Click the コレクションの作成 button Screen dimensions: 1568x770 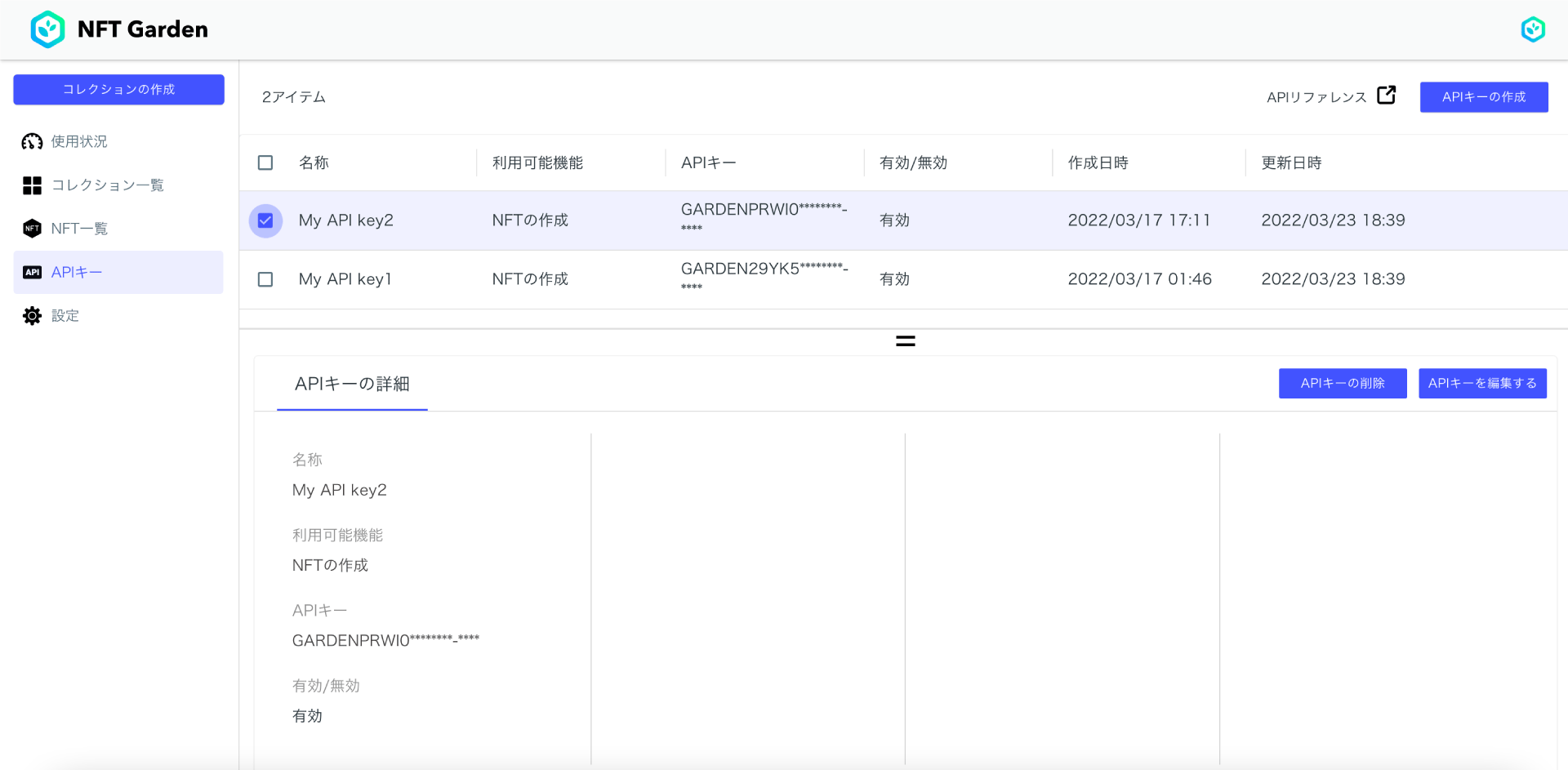click(118, 90)
